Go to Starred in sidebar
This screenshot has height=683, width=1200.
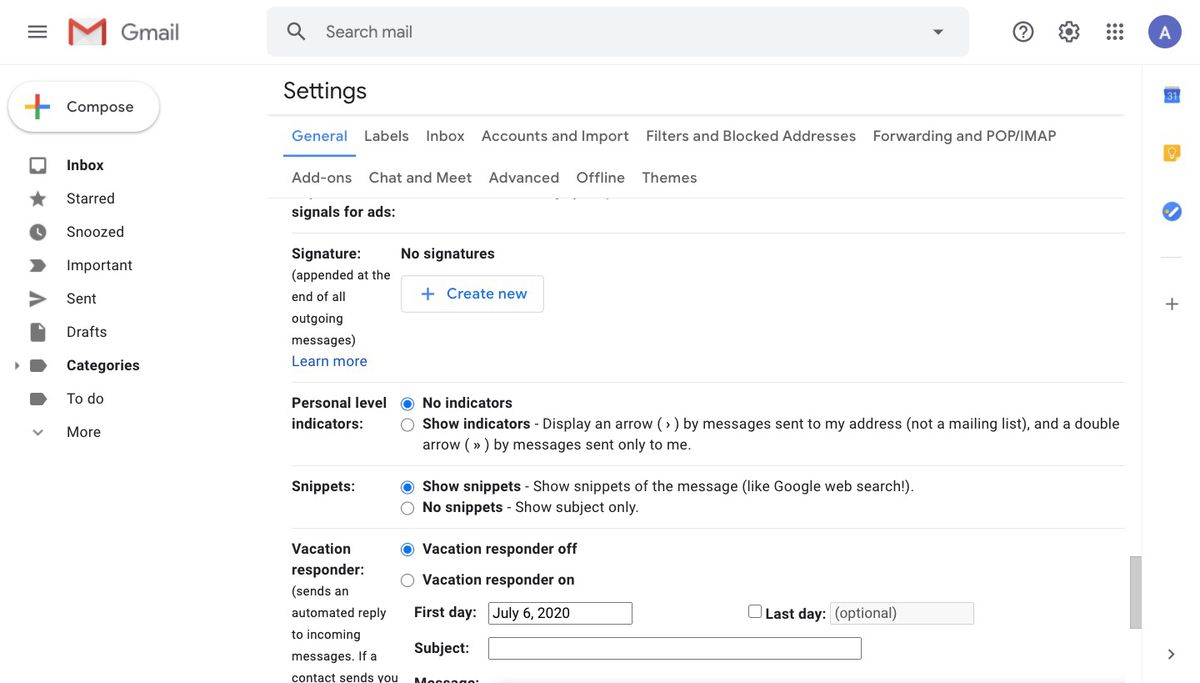coord(91,198)
